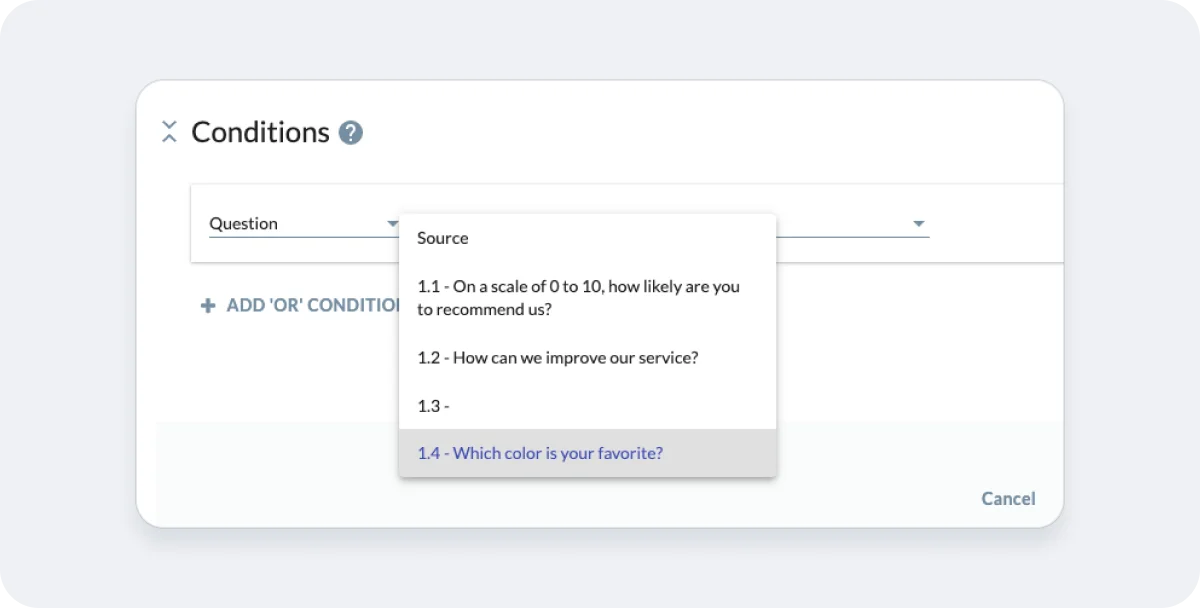
Task: Collapse the Conditions section via double-chevron icon
Action: point(169,131)
